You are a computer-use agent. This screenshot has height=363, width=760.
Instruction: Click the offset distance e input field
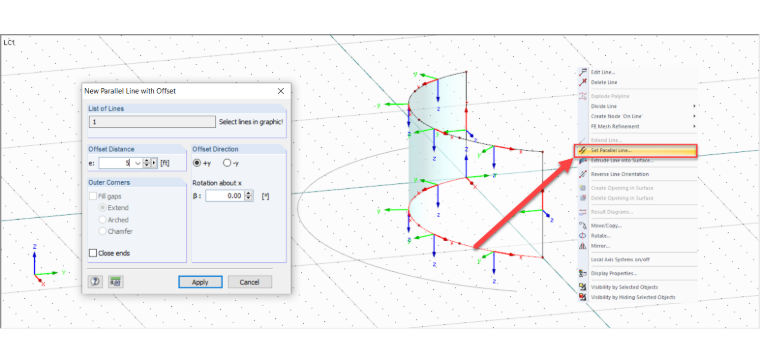tap(115, 163)
